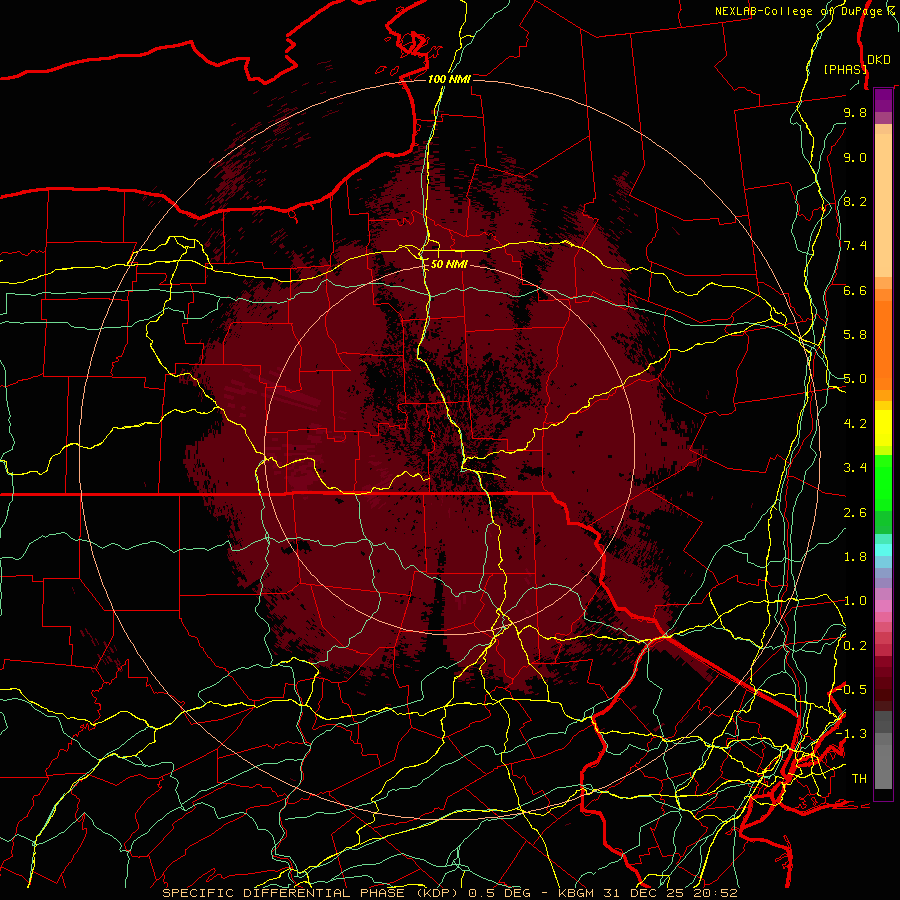Viewport: 900px width, 900px height.
Task: Click the pink band near the 1.0 value
Action: tap(883, 606)
